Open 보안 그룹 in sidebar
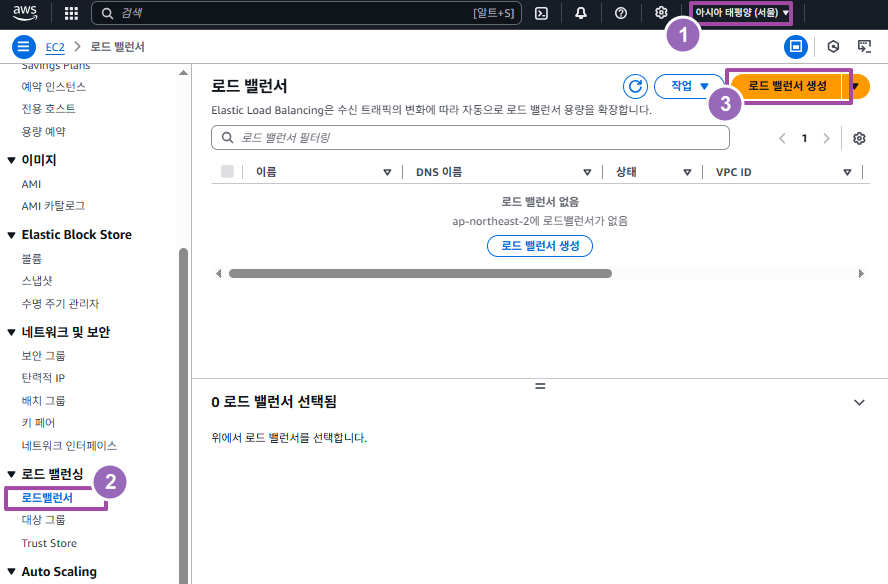888x584 pixels. (44, 356)
